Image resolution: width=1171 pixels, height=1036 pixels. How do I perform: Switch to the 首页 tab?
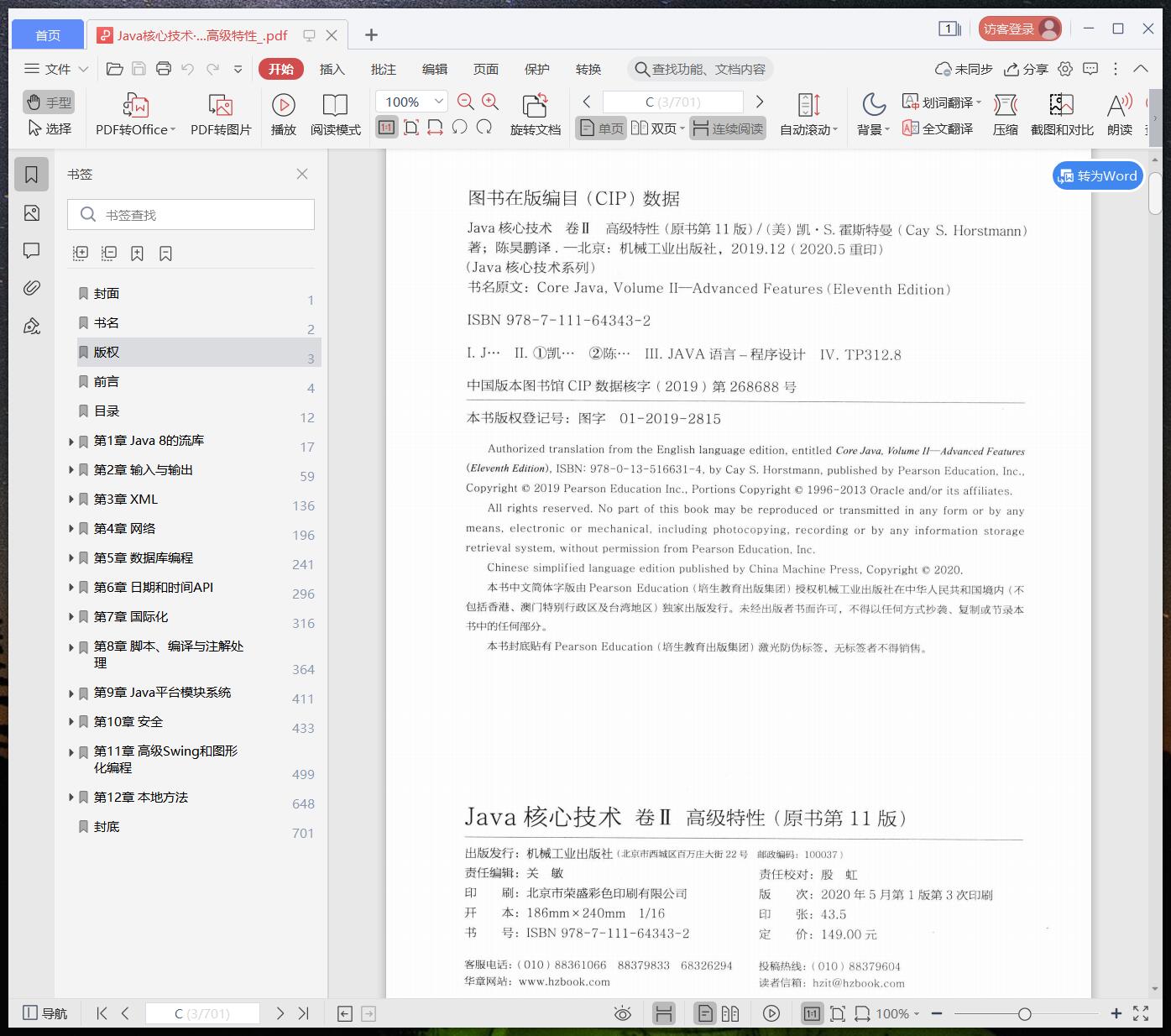click(48, 34)
